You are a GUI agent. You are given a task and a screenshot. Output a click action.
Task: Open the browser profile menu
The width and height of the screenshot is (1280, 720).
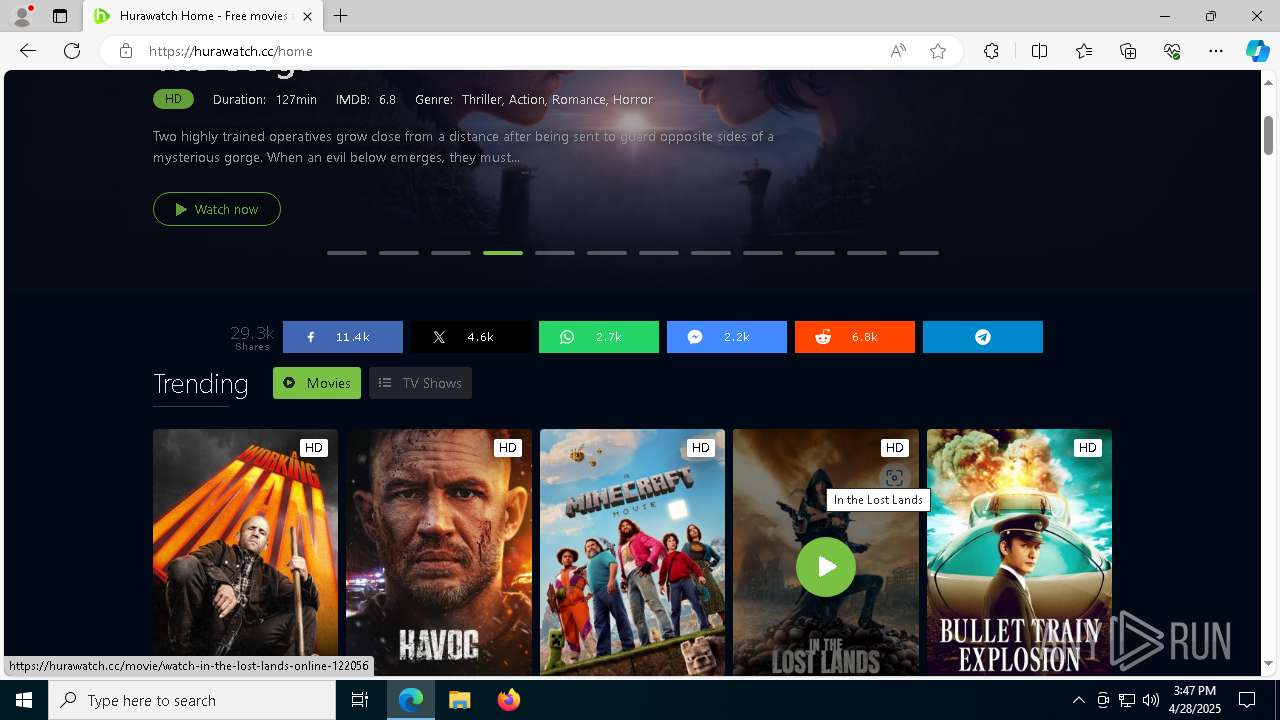click(x=22, y=16)
